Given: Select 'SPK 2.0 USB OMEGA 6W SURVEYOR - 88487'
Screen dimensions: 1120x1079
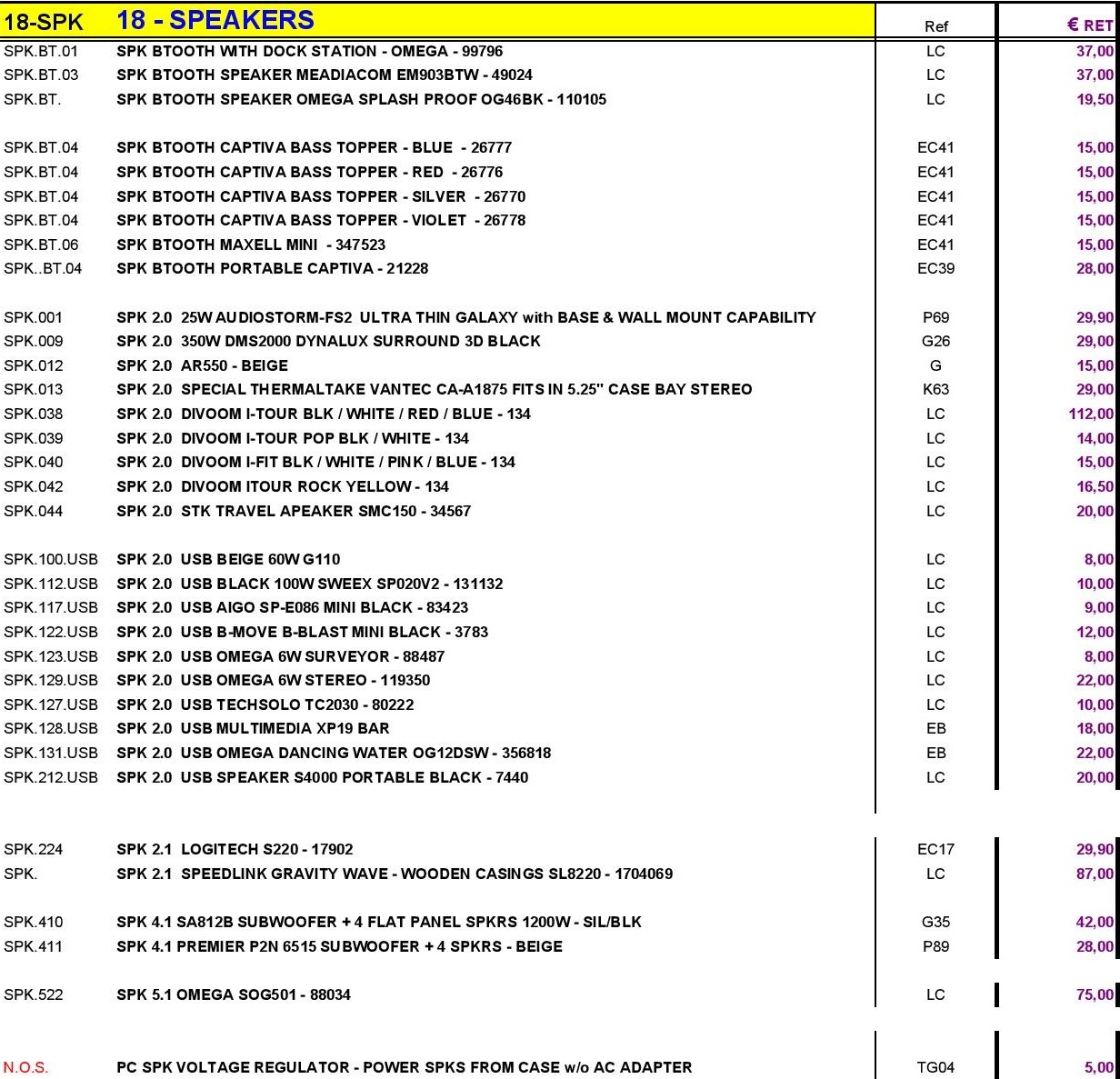Looking at the screenshot, I should (280, 656).
